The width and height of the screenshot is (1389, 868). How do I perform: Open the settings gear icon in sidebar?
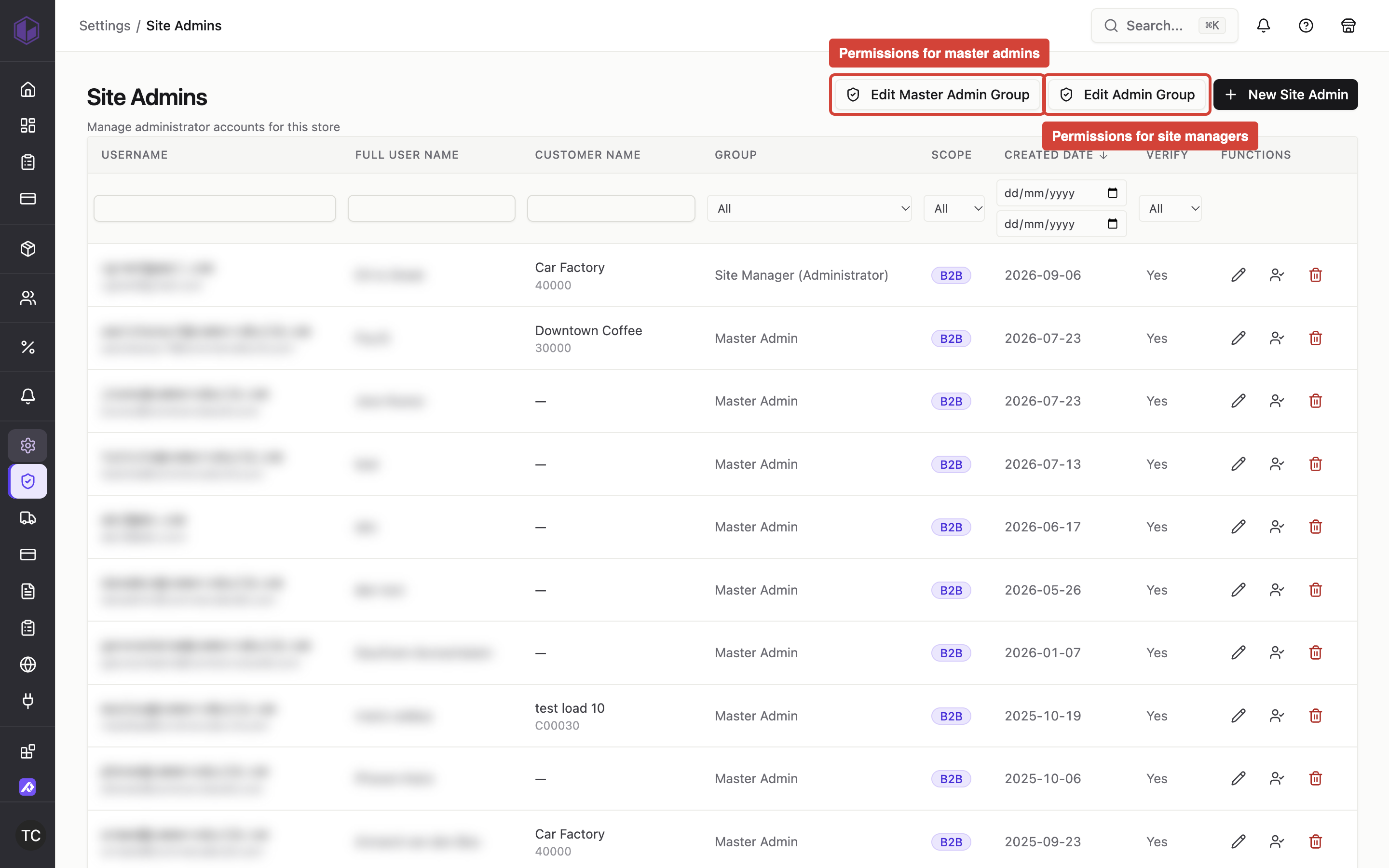tap(27, 446)
